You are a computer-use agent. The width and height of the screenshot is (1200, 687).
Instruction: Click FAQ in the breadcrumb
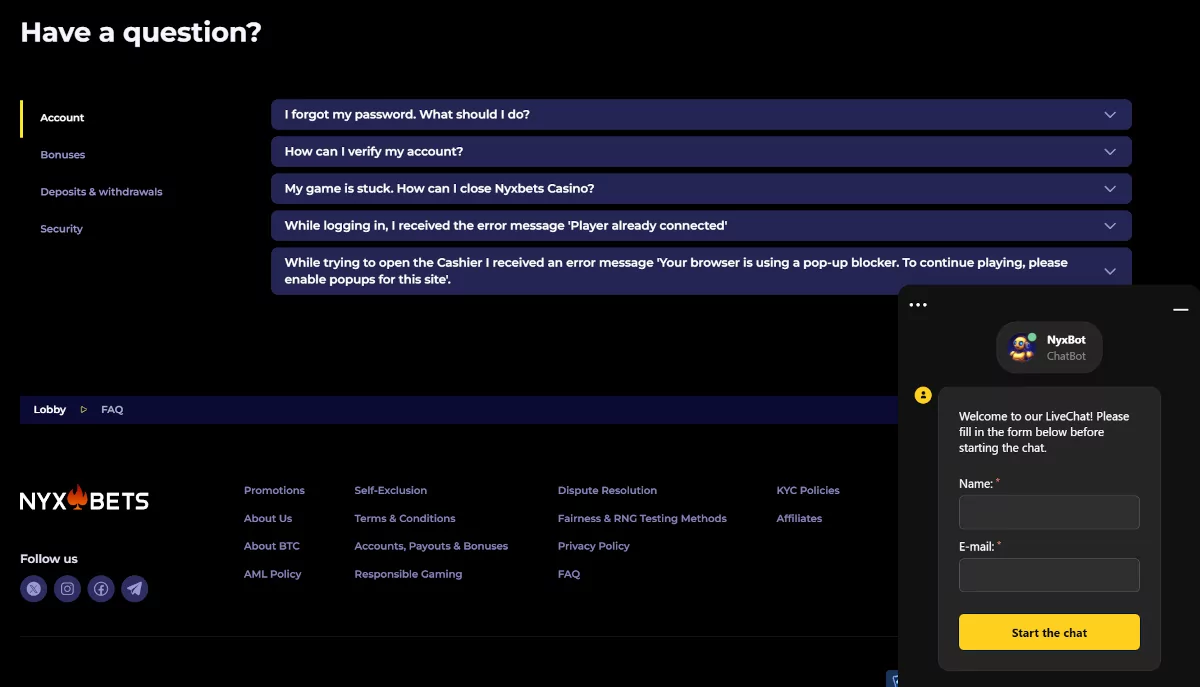coord(112,410)
